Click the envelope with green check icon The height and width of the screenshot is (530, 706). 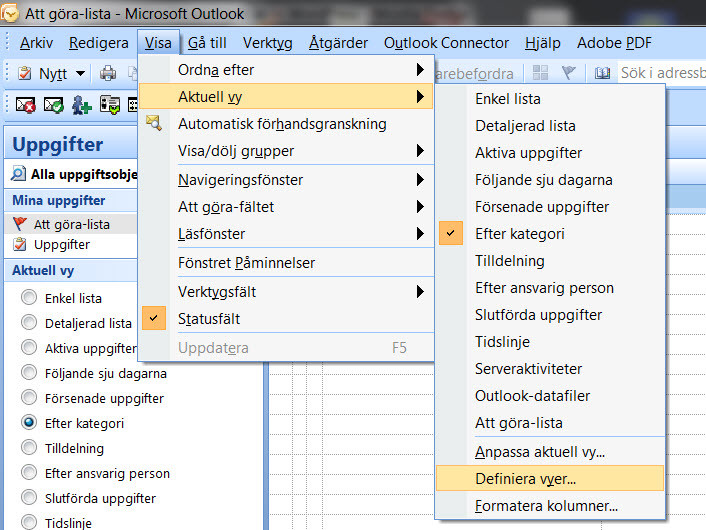54,105
